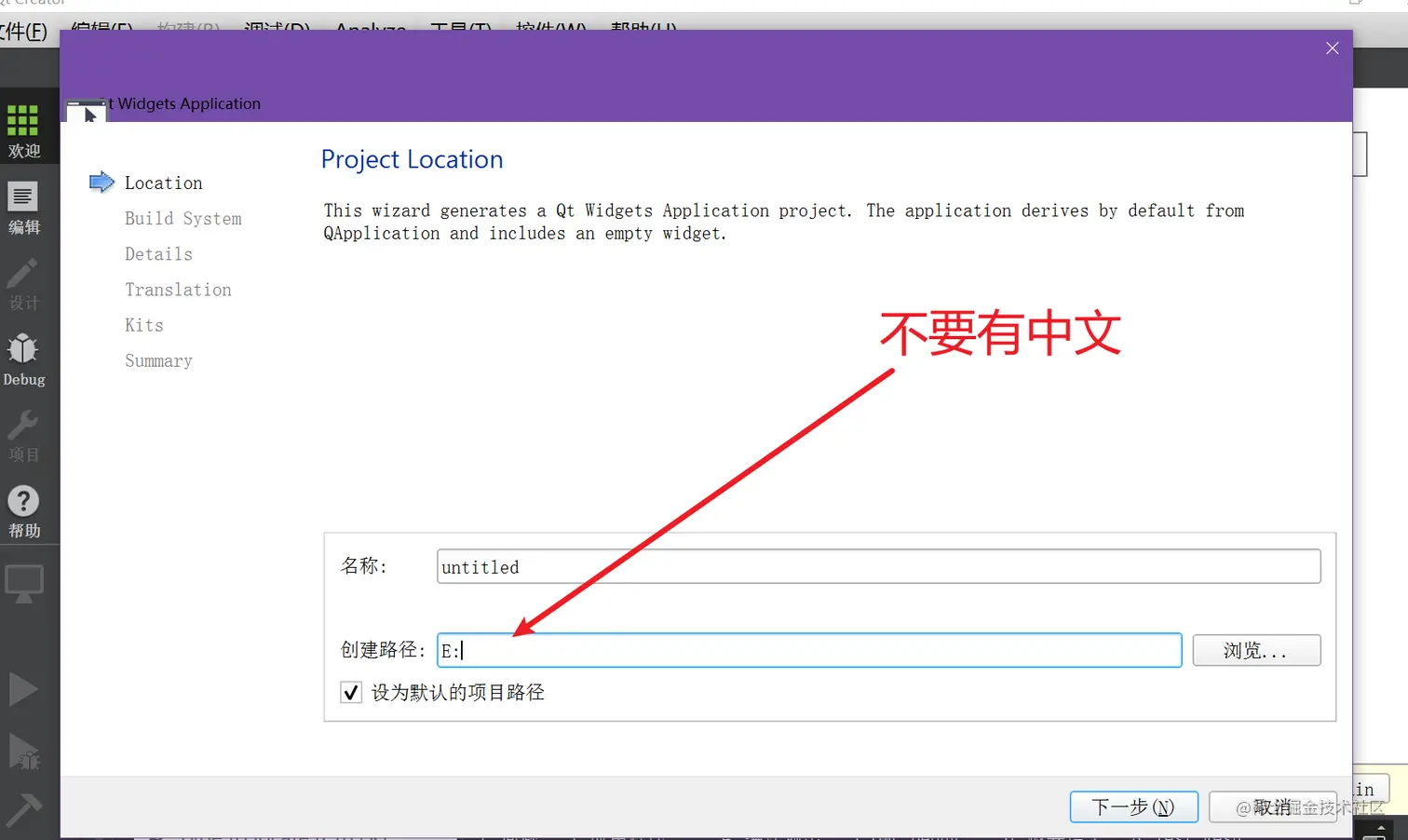Viewport: 1408px width, 840px height.
Task: Switch to Debug mode in the sidebar
Action: [23, 359]
